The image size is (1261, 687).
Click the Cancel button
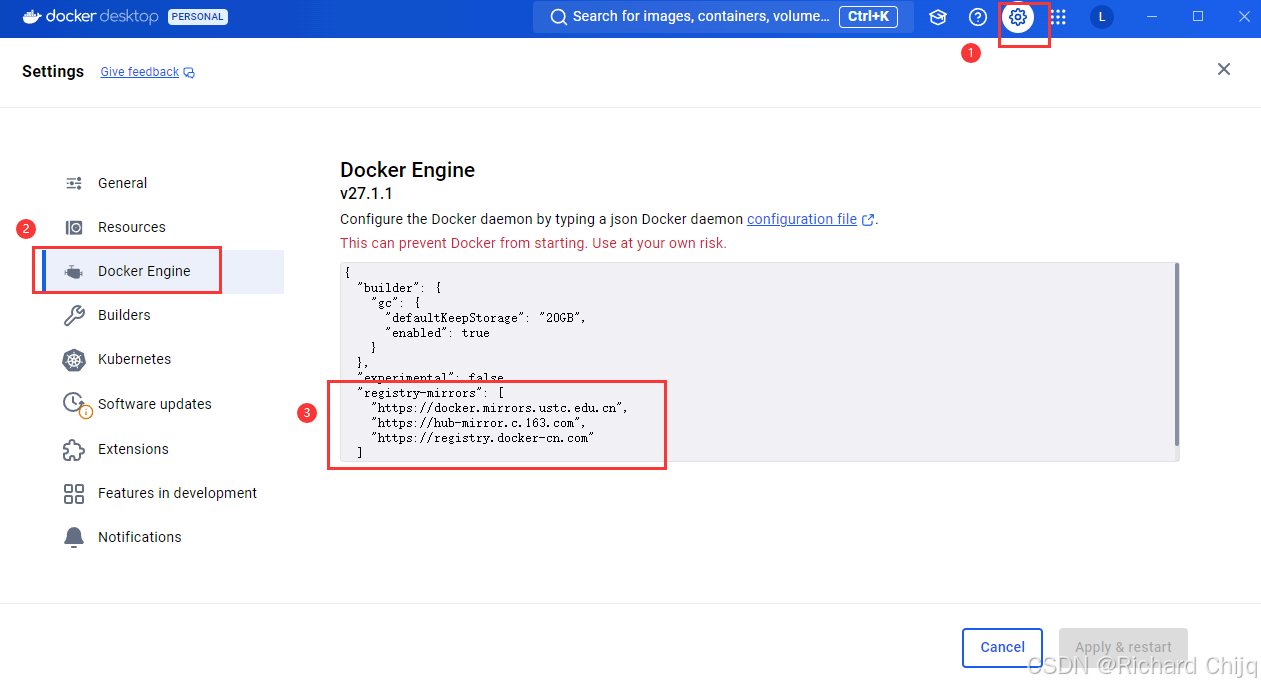1002,647
